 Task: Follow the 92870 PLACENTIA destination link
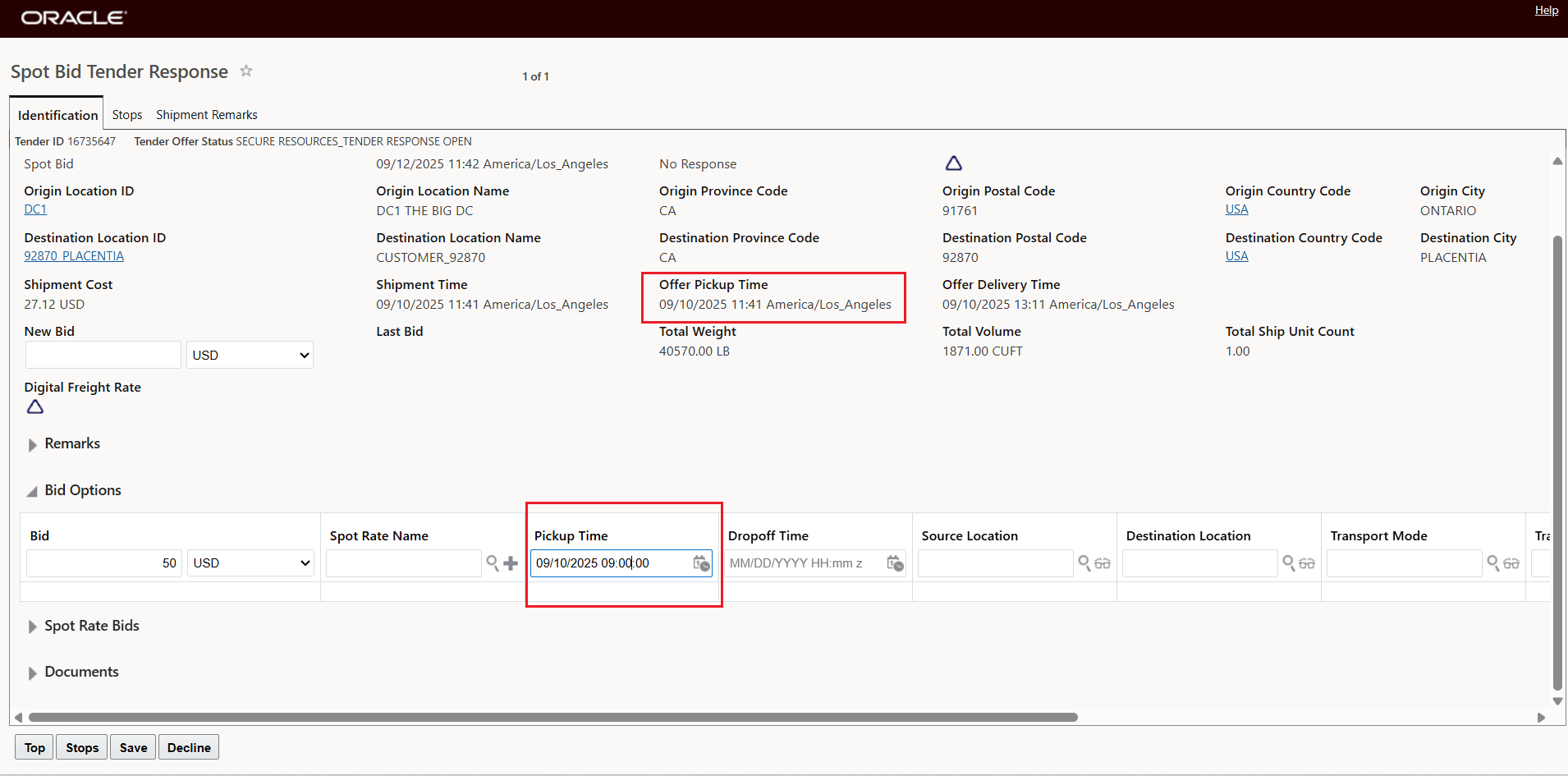point(74,255)
